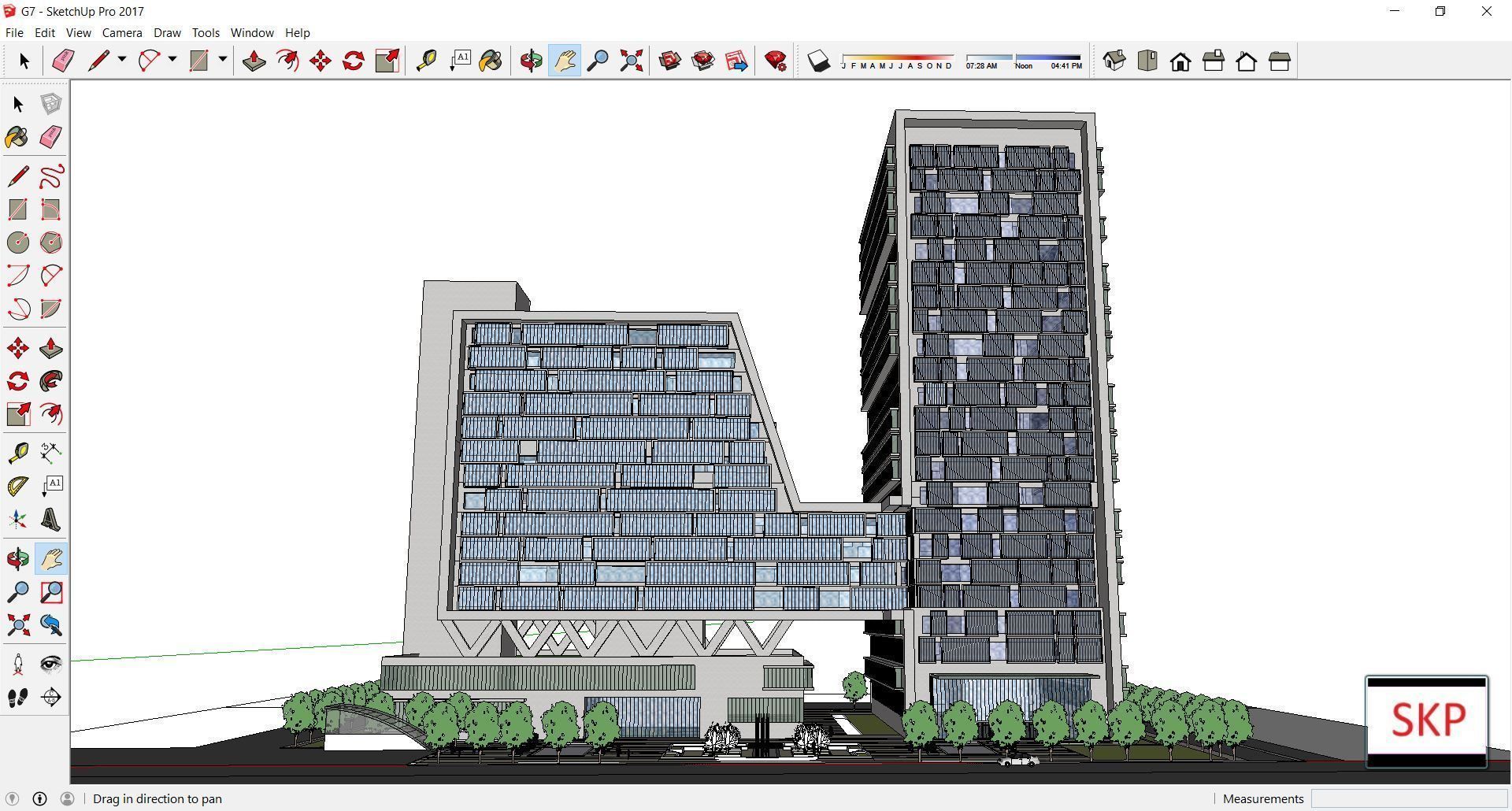1512x811 pixels.
Task: Open 3D Warehouse get models icon
Action: [670, 61]
